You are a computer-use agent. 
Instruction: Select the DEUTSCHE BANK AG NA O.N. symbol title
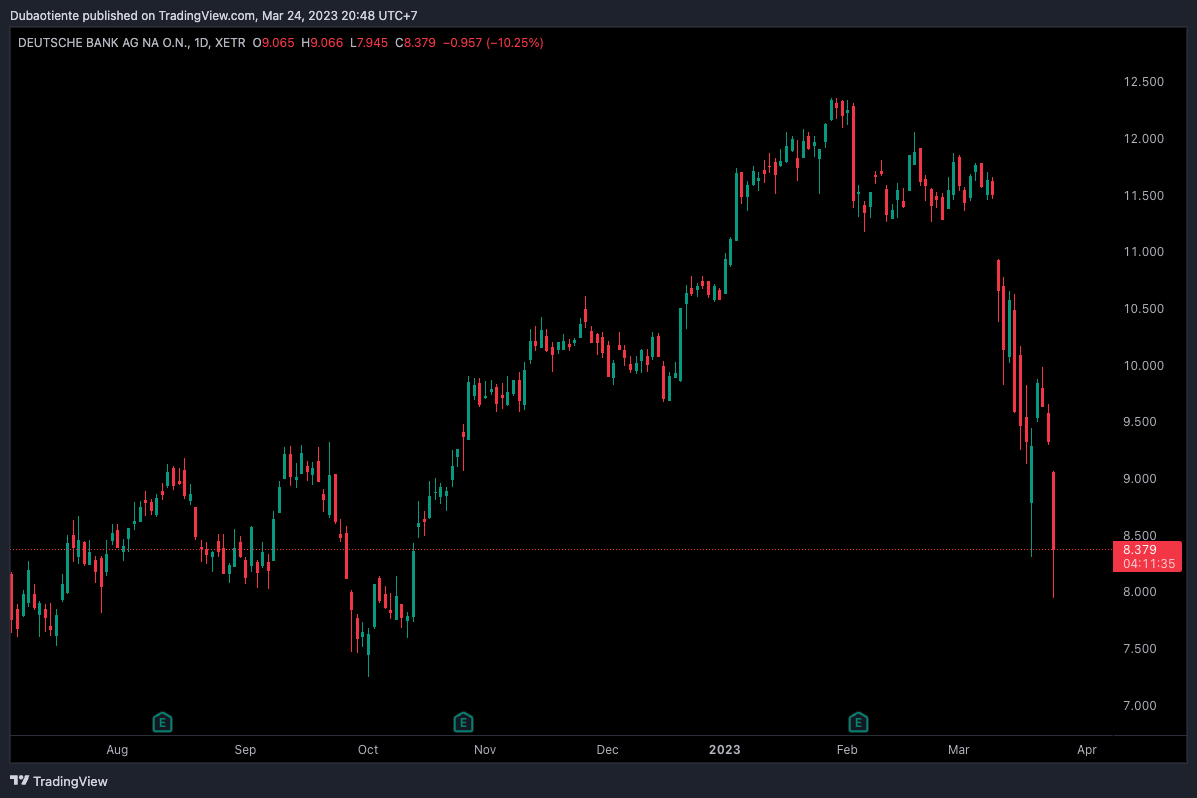[103, 43]
